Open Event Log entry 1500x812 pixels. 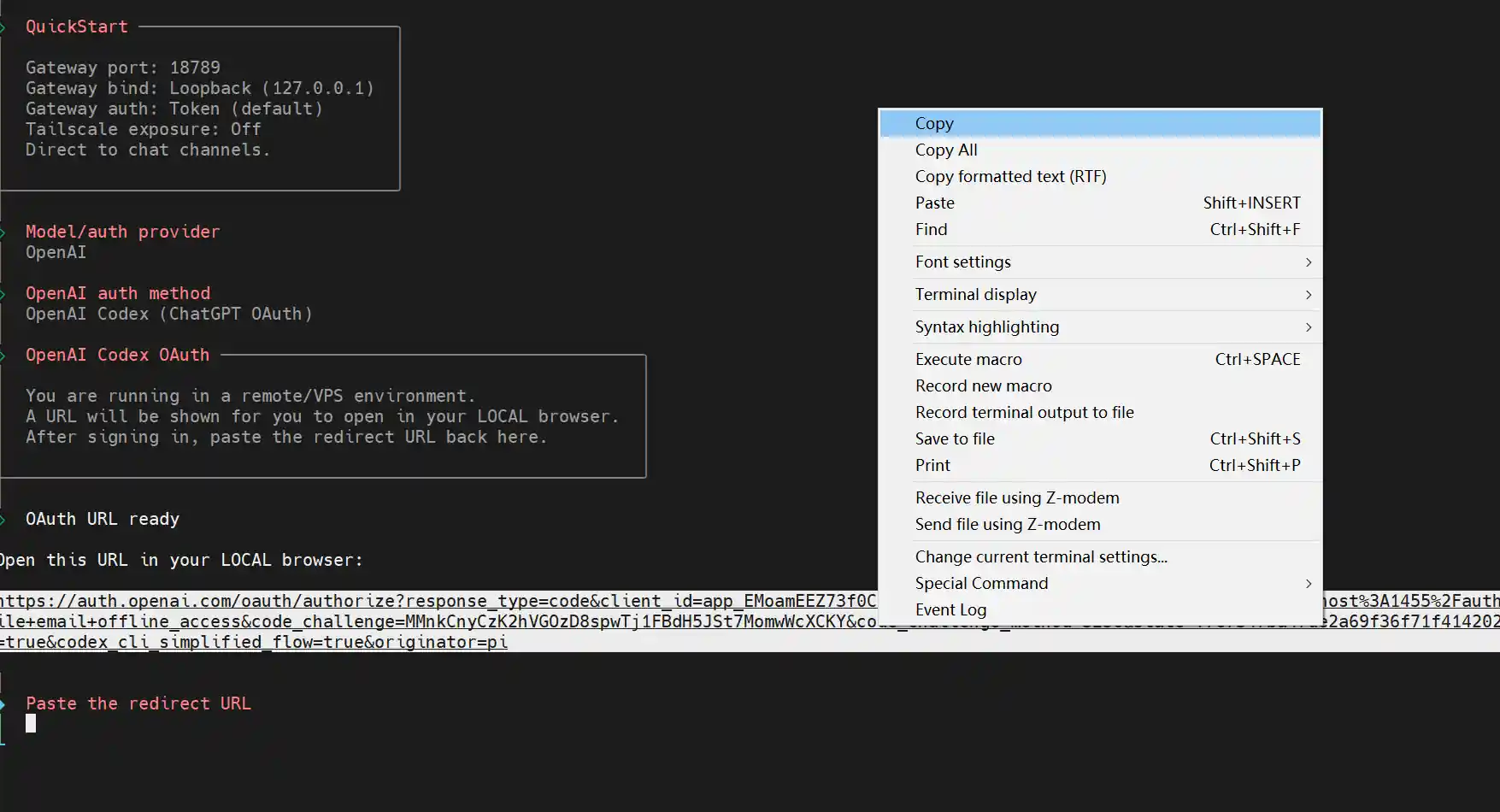(x=950, y=609)
